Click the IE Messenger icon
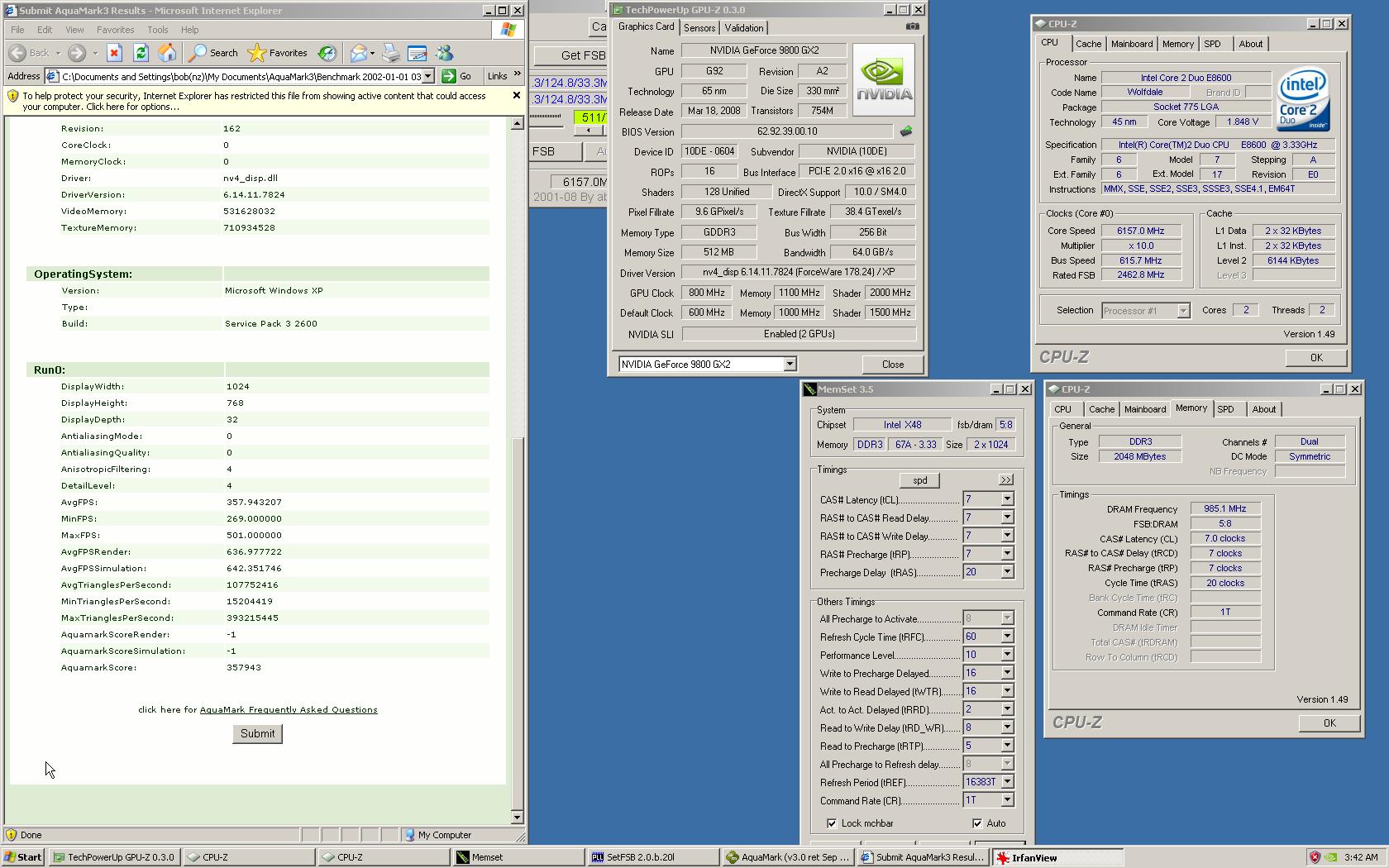 (x=444, y=53)
